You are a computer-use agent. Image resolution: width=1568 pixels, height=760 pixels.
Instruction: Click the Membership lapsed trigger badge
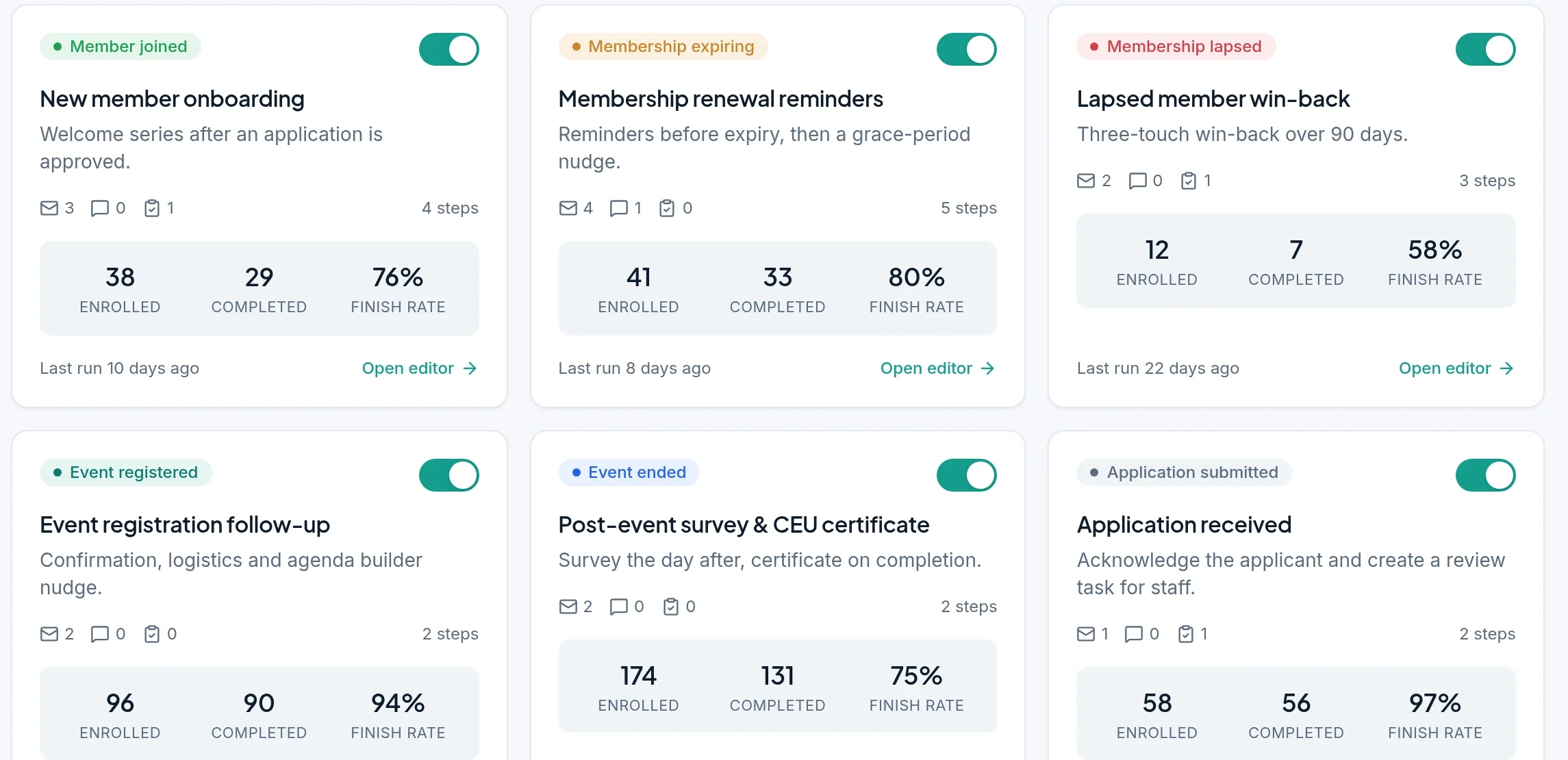click(x=1176, y=47)
